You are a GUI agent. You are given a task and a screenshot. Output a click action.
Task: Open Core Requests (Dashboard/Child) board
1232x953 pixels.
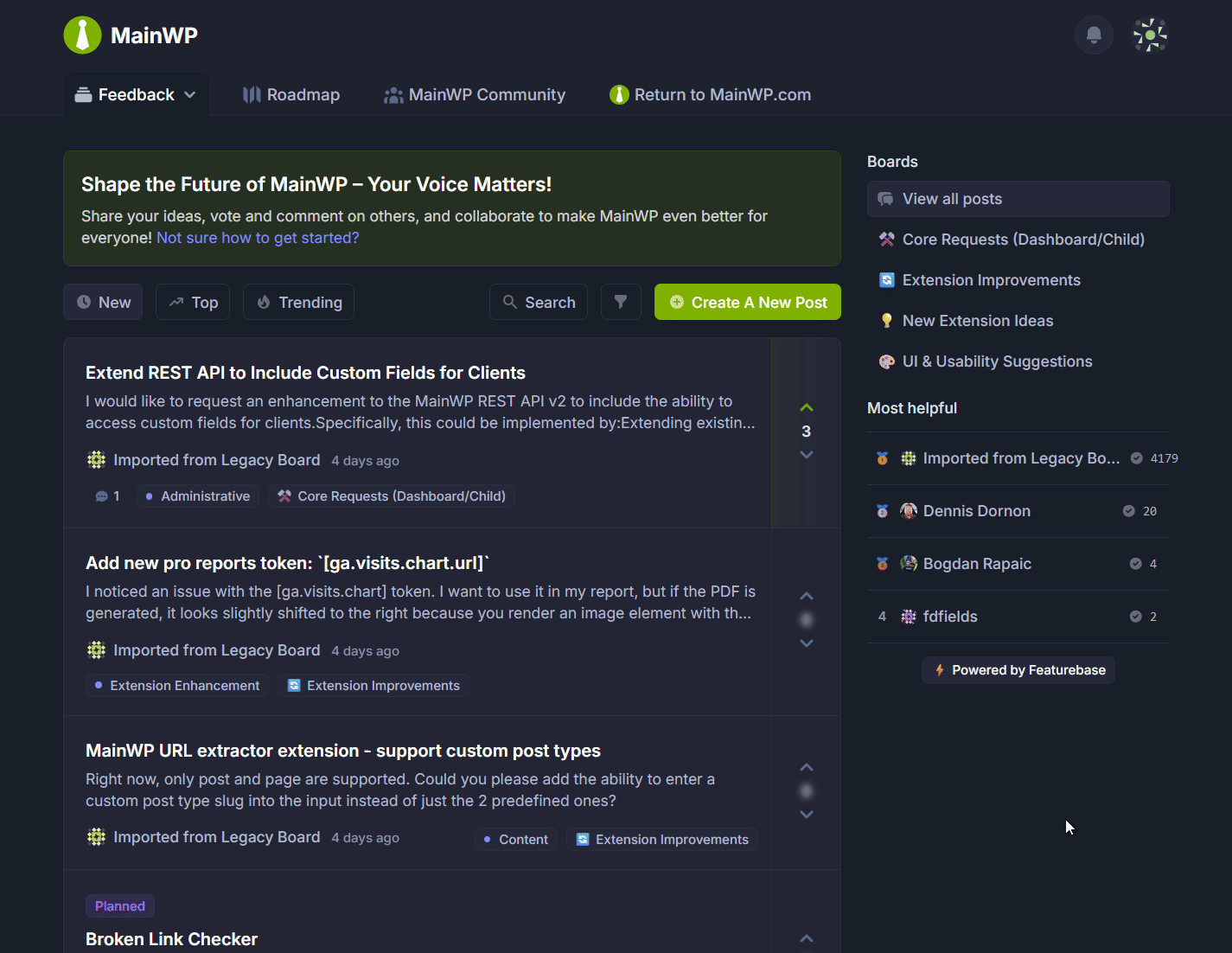tap(1018, 240)
